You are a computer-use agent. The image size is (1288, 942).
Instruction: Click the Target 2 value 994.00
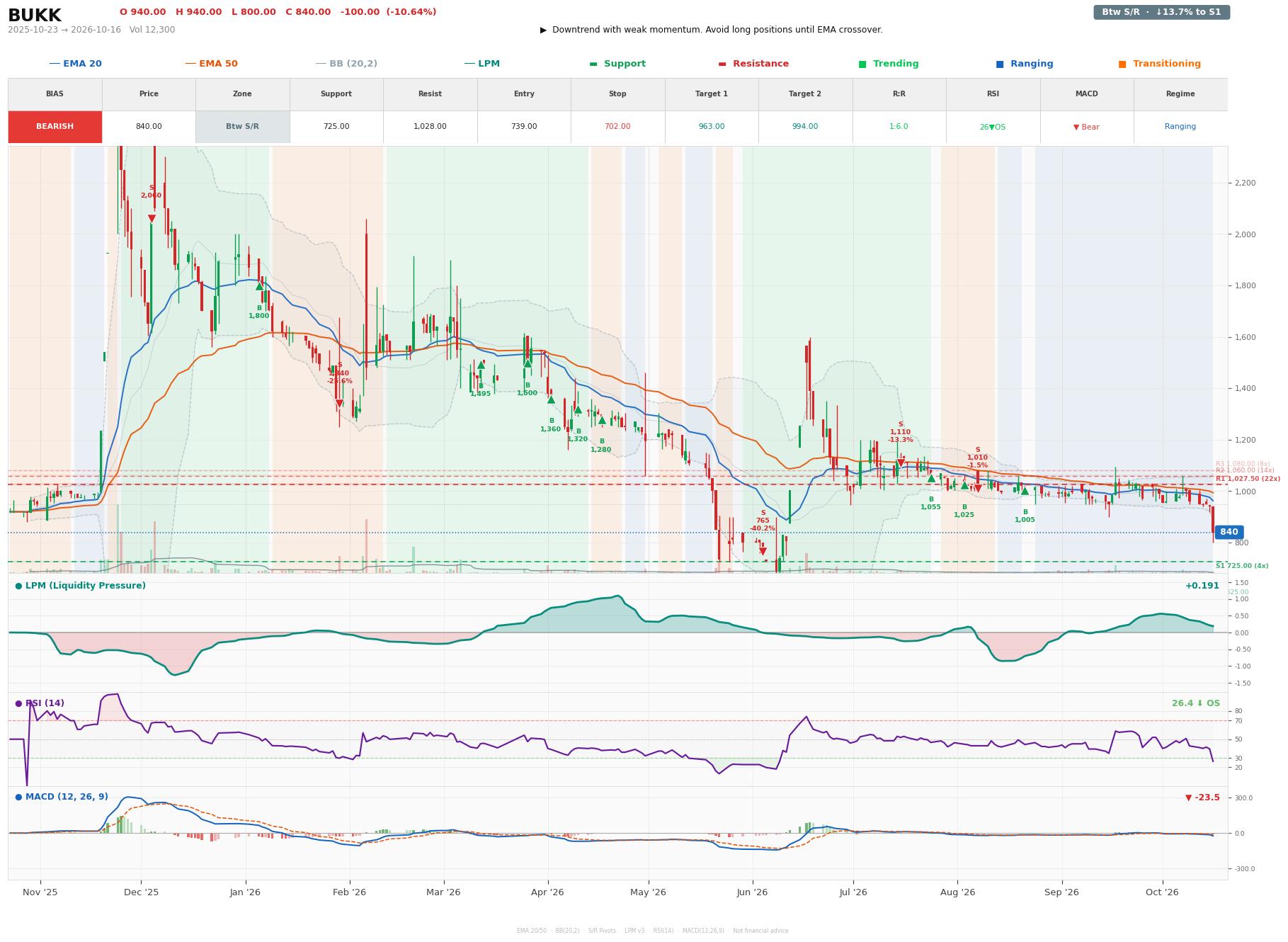(x=805, y=127)
